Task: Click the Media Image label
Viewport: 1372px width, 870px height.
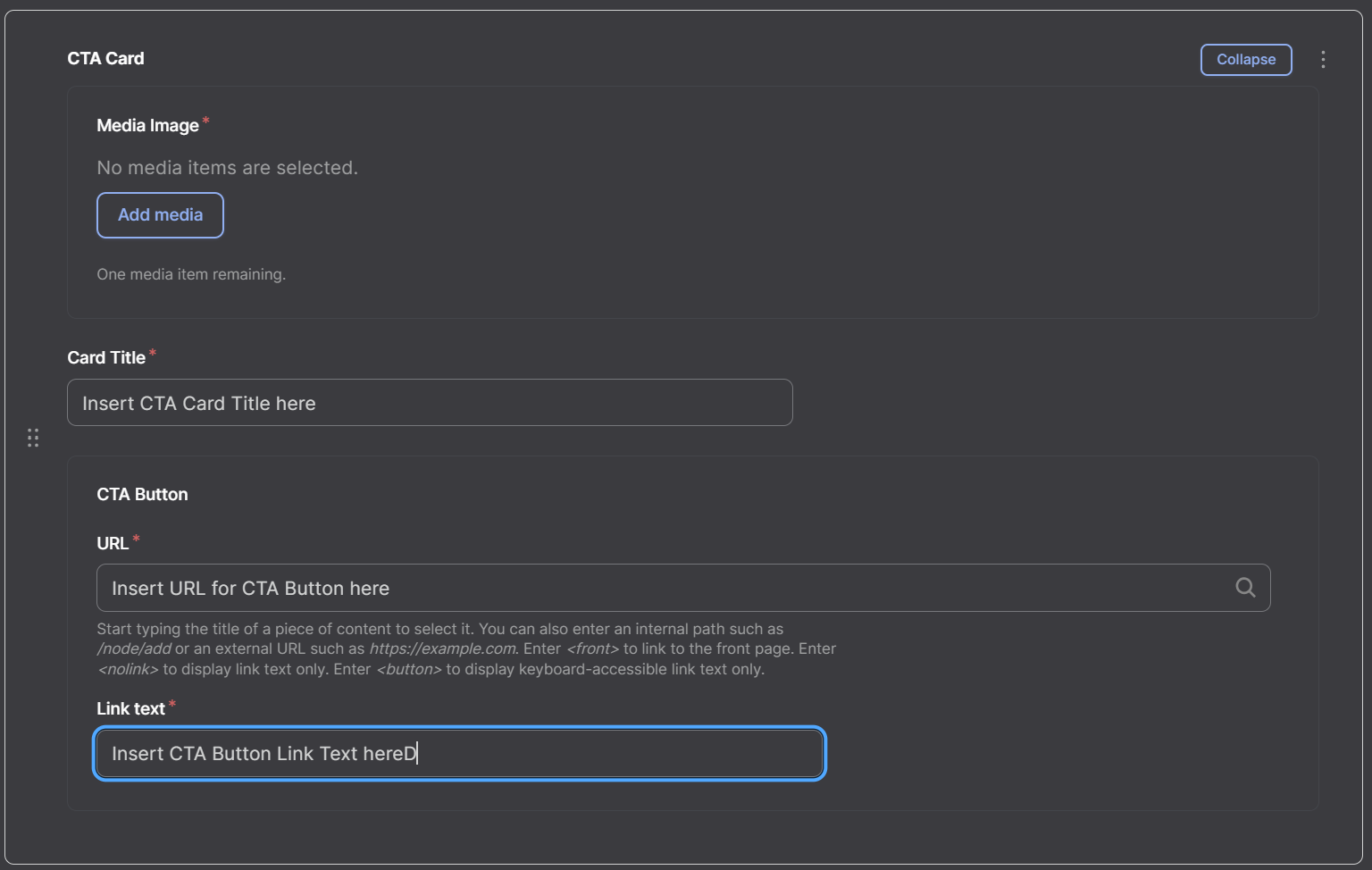Action: [147, 126]
